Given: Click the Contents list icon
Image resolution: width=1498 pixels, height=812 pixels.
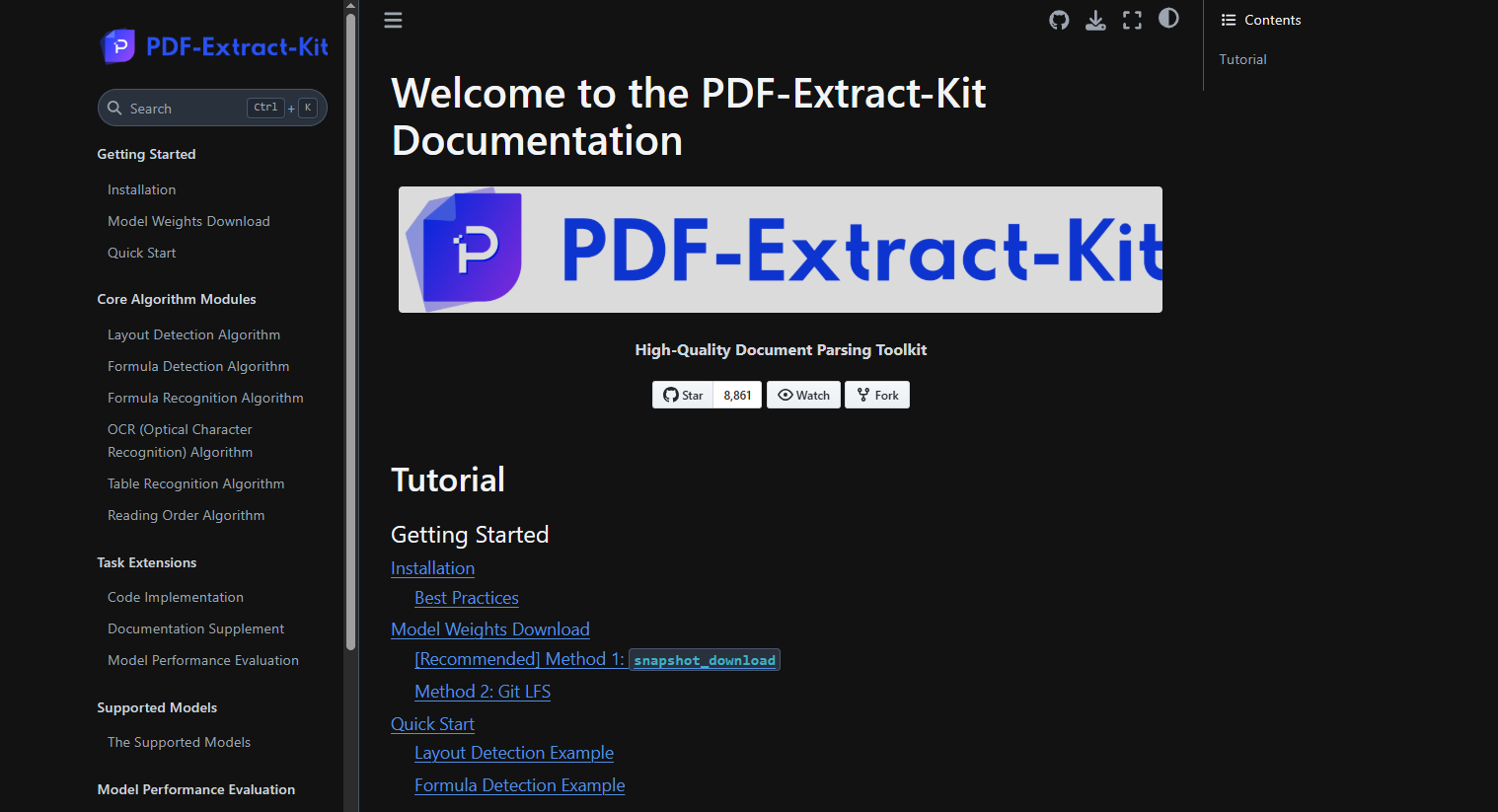Looking at the screenshot, I should [1229, 20].
